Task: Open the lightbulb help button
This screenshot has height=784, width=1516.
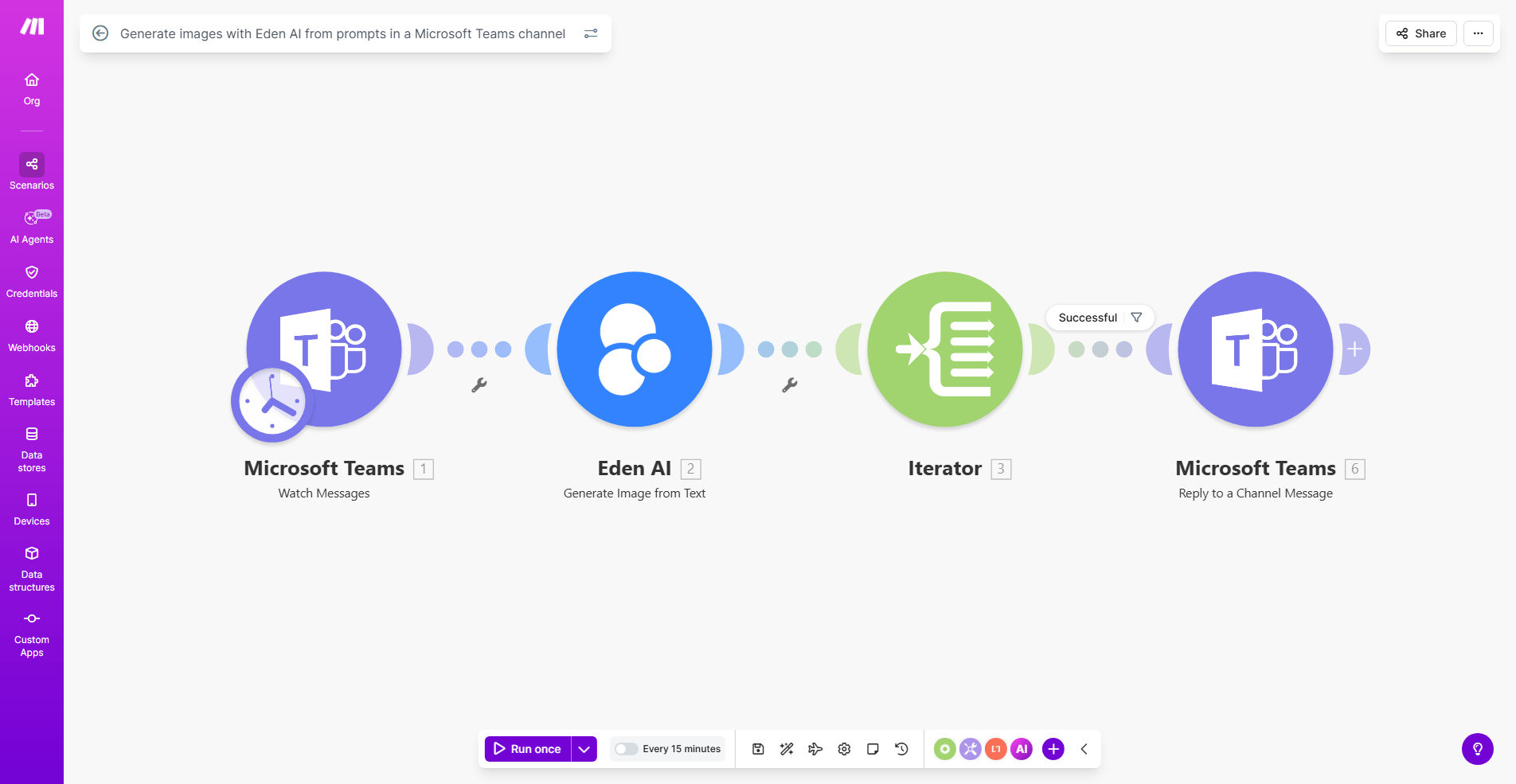Action: (1478, 749)
